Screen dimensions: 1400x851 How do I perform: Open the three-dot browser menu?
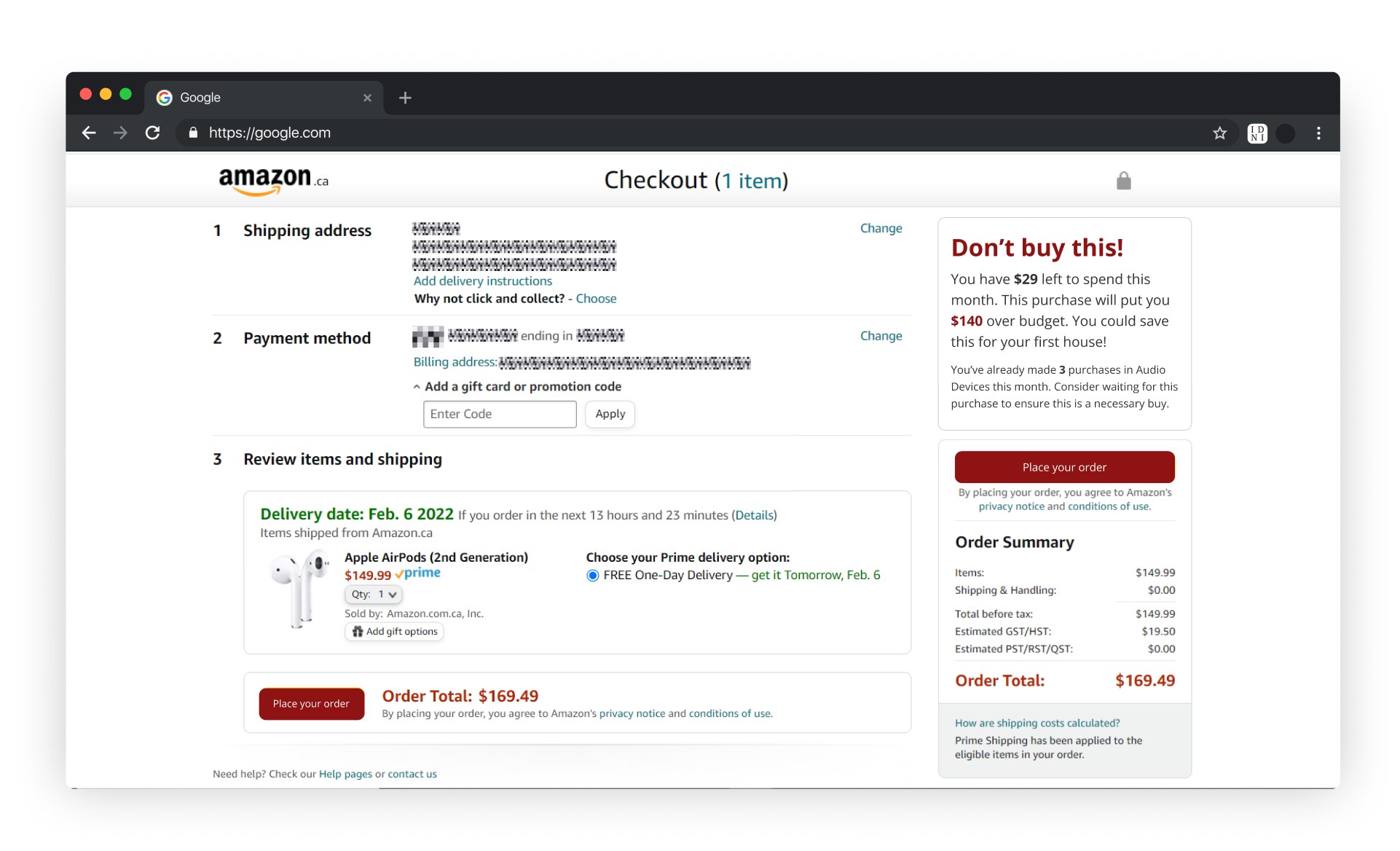(1318, 133)
